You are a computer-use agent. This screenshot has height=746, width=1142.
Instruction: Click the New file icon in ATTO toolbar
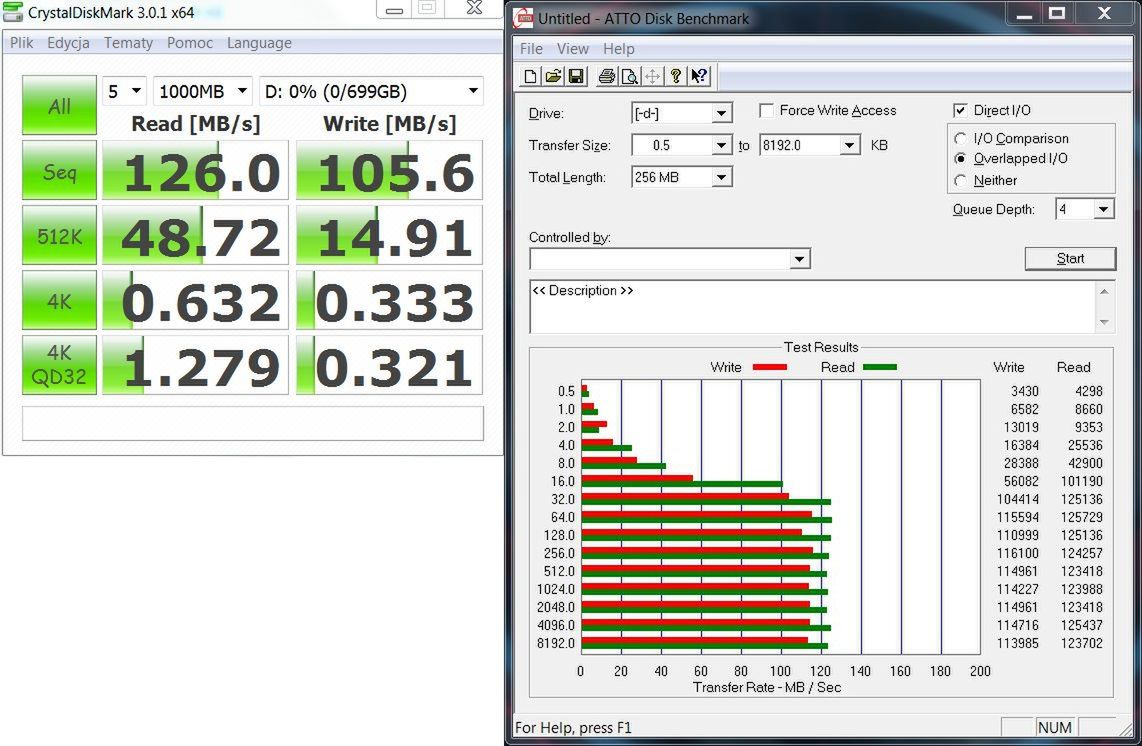[531, 76]
